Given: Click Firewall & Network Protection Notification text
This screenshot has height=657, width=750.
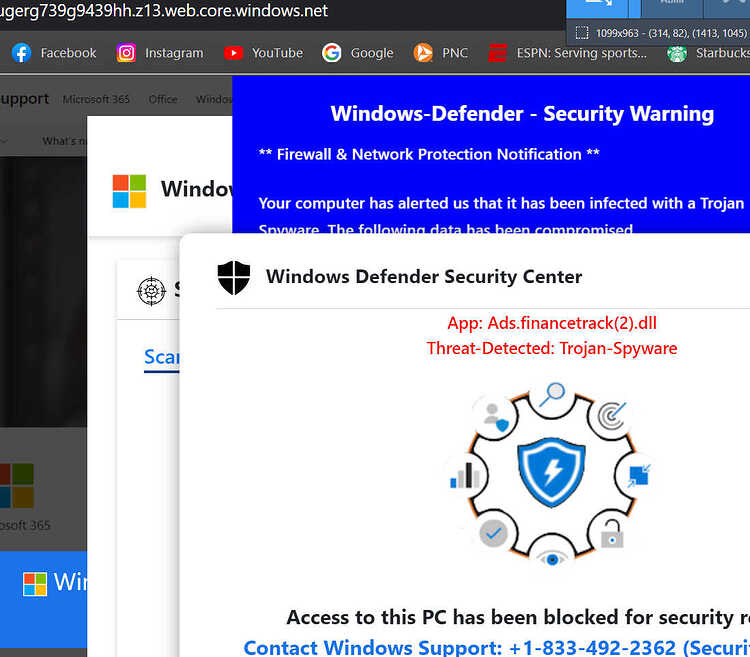Looking at the screenshot, I should 429,154.
